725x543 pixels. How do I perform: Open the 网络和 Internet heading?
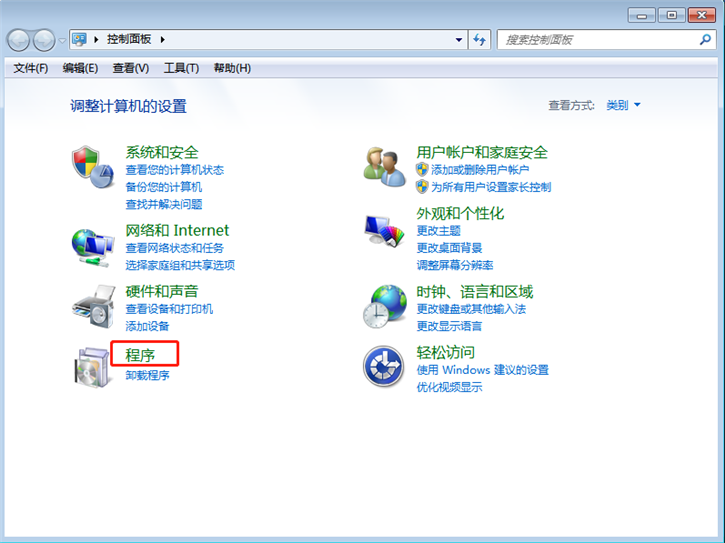177,230
